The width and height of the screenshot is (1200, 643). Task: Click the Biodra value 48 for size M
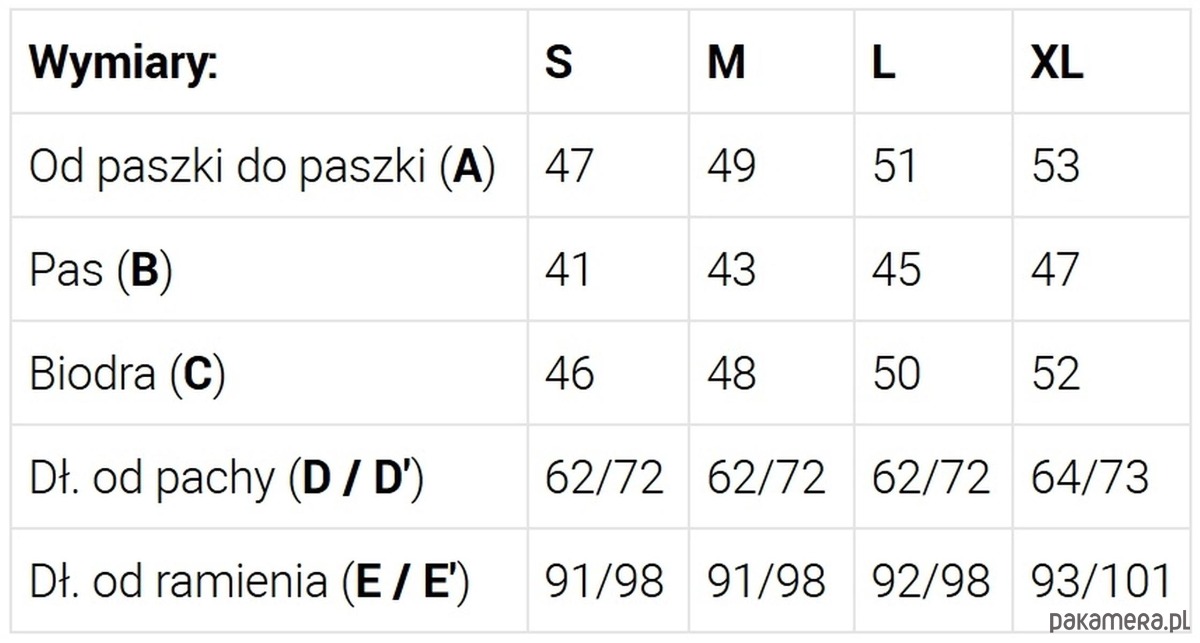coord(732,374)
